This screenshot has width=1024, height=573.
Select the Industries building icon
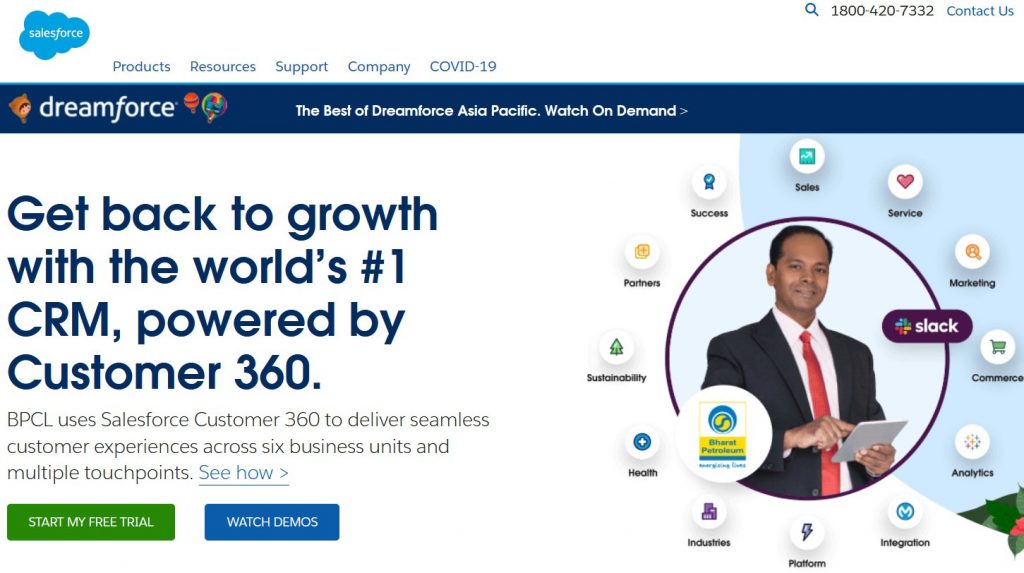[709, 512]
